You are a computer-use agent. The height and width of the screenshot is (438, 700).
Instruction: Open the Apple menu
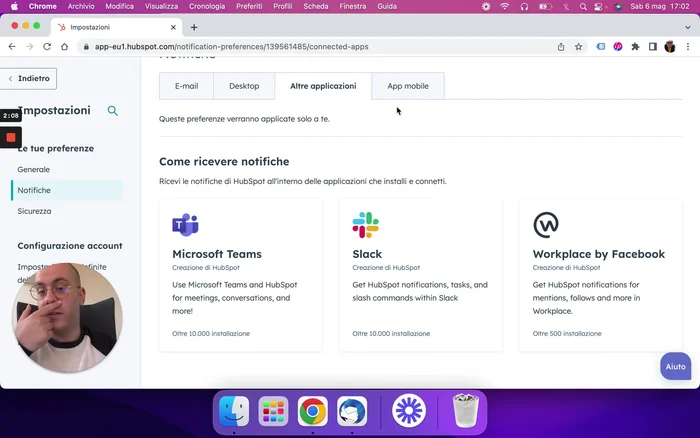point(14,7)
